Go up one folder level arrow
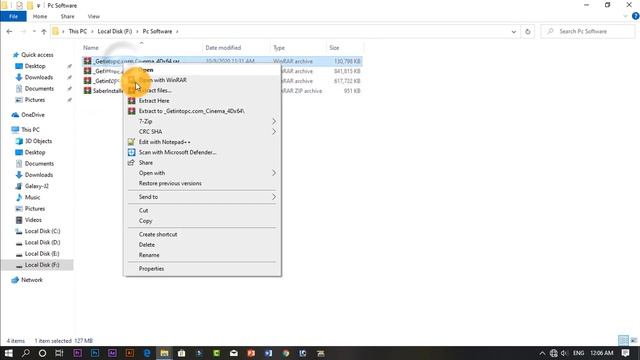This screenshot has width=640, height=360. pyautogui.click(x=44, y=31)
